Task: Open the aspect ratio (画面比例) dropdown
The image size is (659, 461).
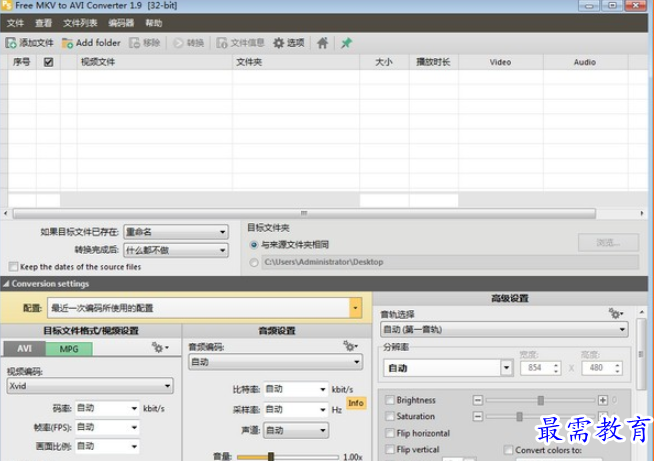Action: [x=107, y=446]
